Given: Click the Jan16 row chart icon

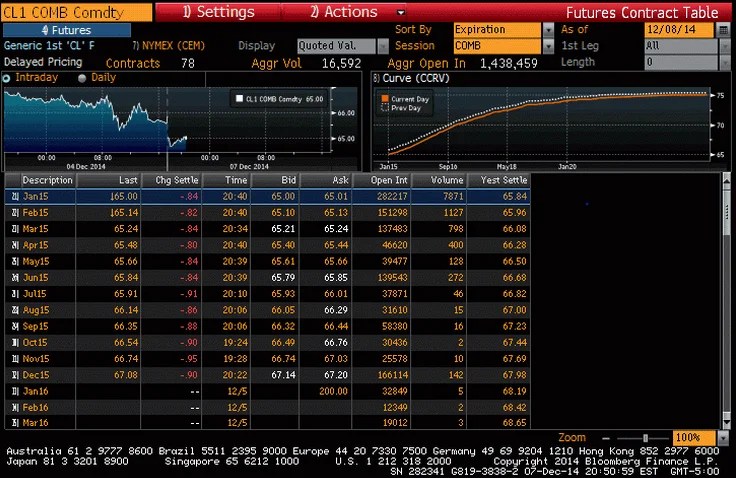Looking at the screenshot, I should (15, 392).
